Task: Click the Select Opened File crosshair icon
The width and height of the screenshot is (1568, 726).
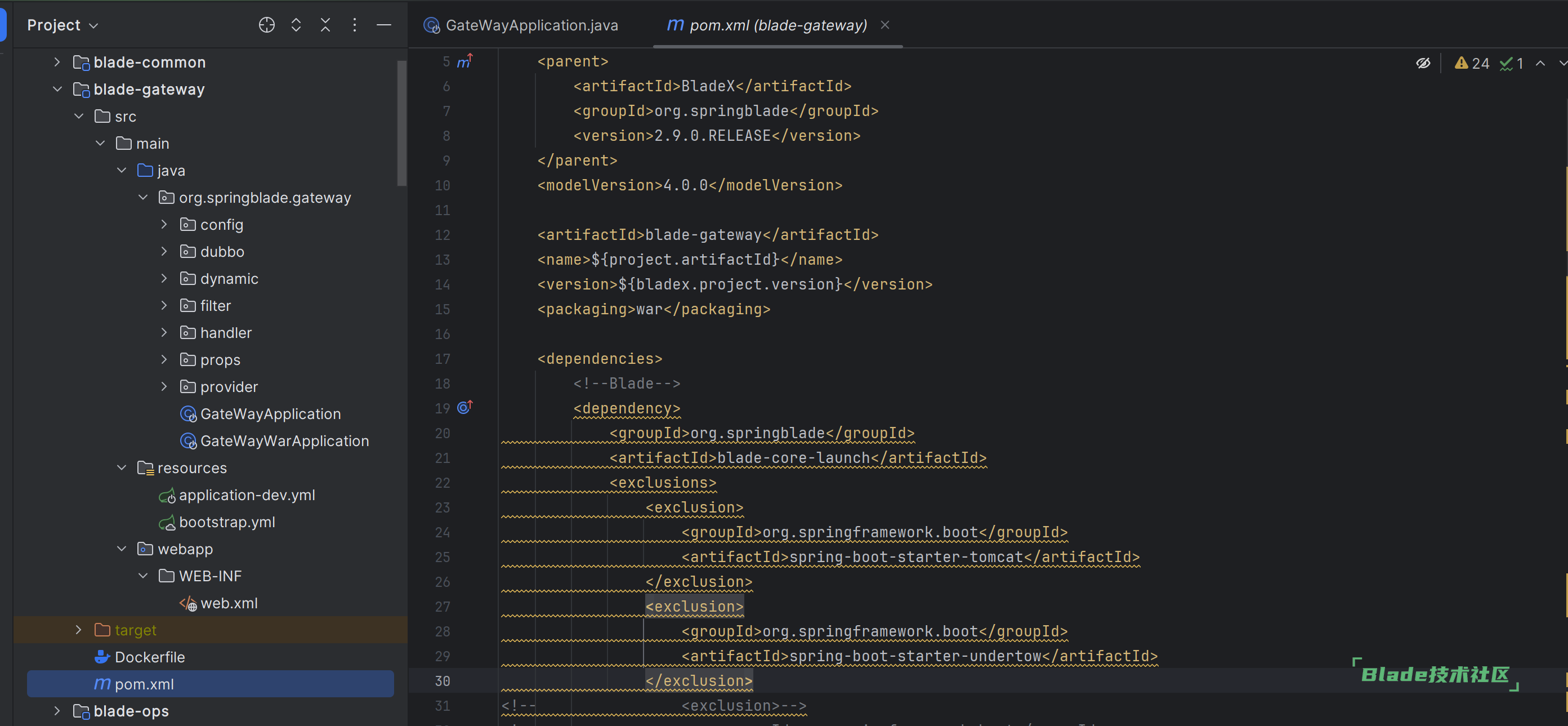Action: 267,25
